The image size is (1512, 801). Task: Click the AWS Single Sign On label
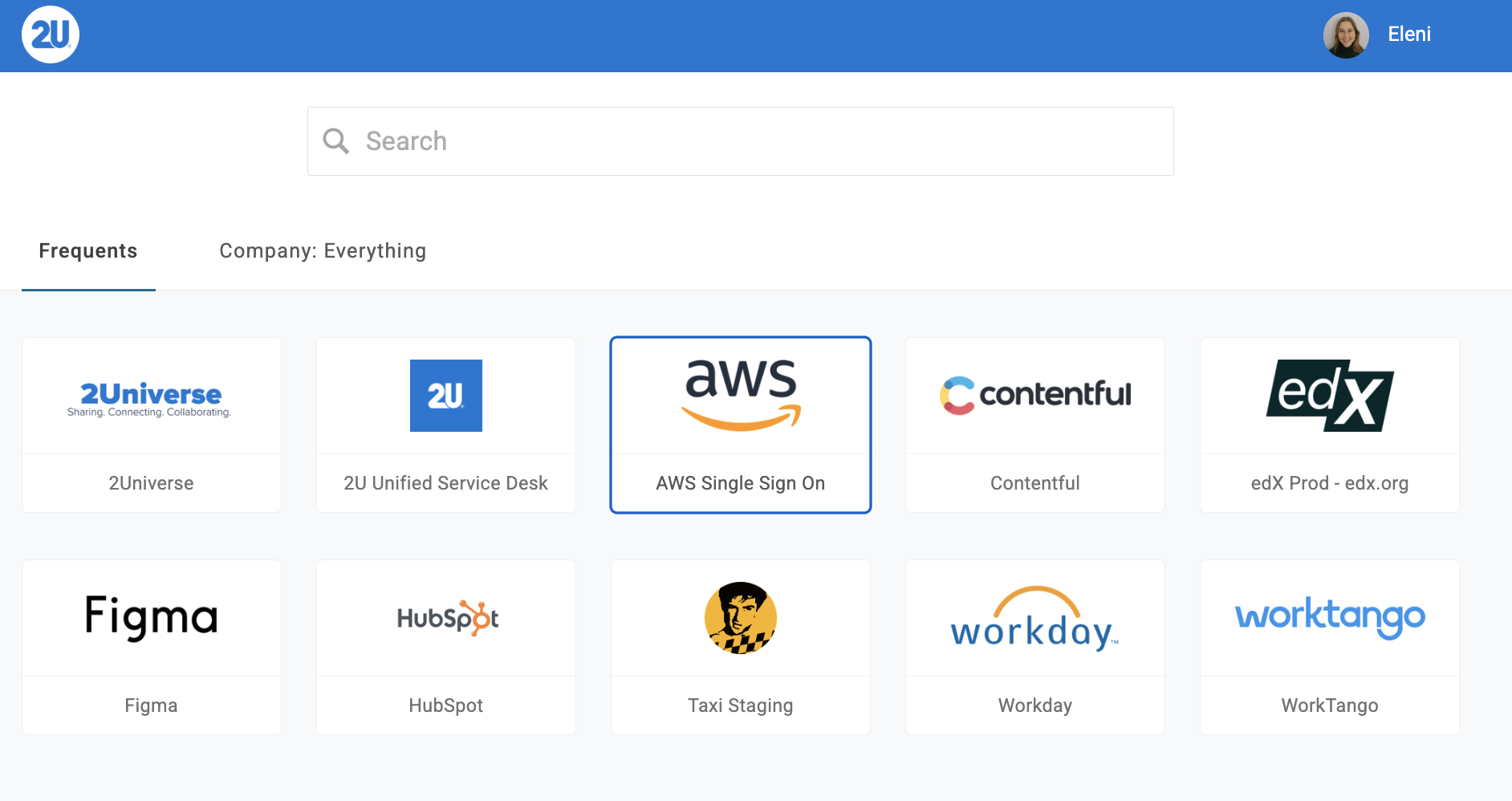tap(740, 483)
